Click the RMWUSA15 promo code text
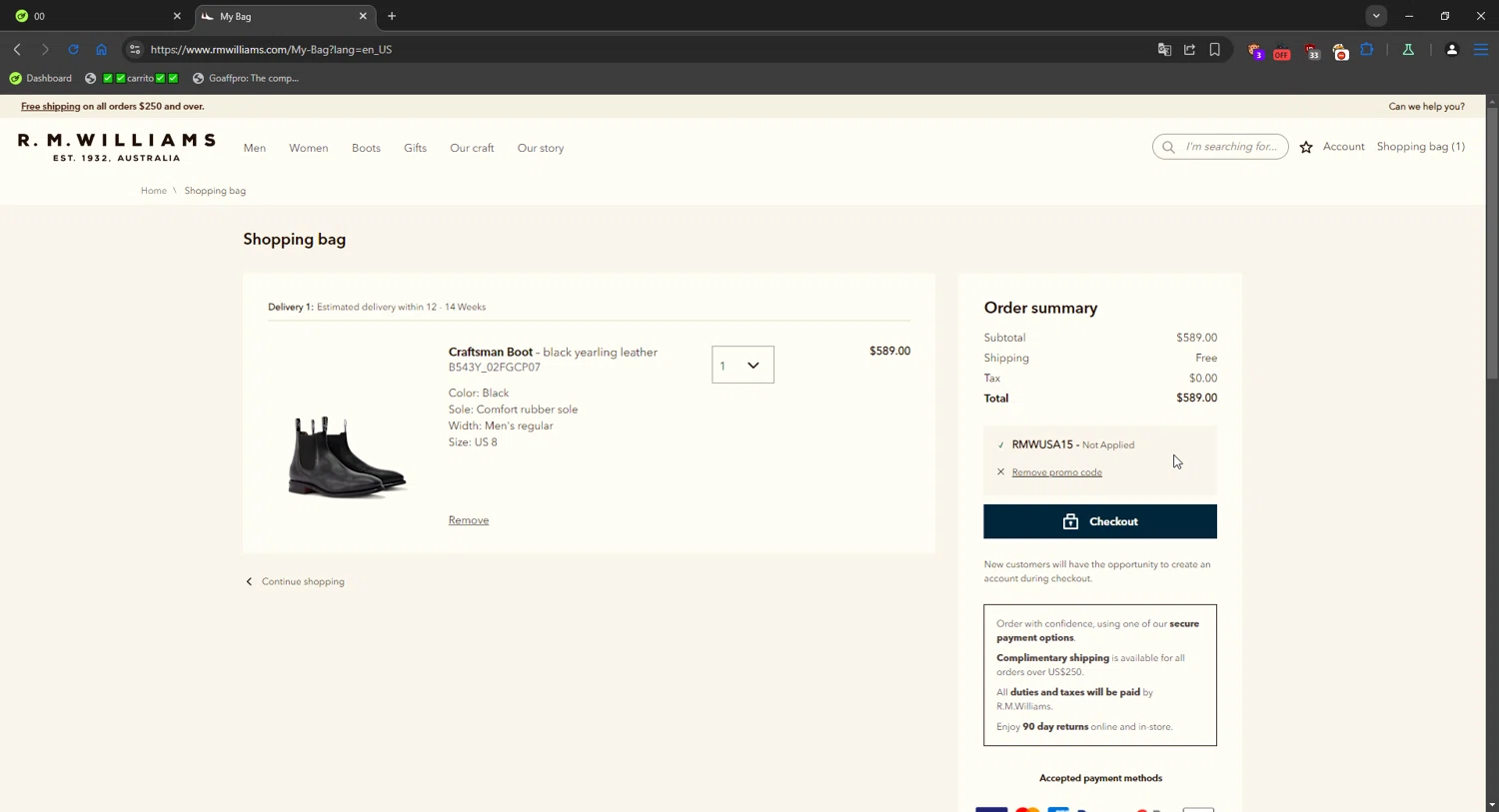This screenshot has width=1499, height=812. [1042, 444]
